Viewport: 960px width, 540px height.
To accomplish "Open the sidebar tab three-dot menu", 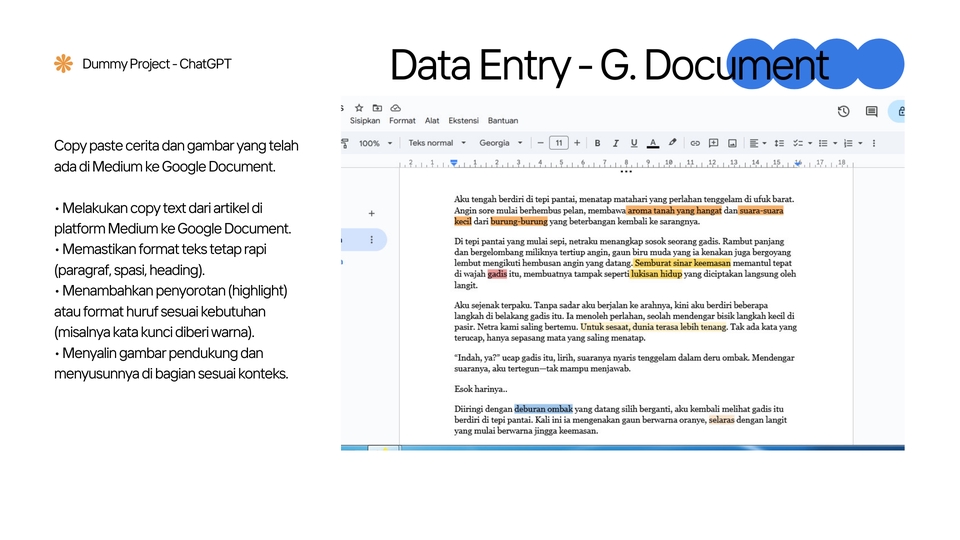I will [372, 239].
